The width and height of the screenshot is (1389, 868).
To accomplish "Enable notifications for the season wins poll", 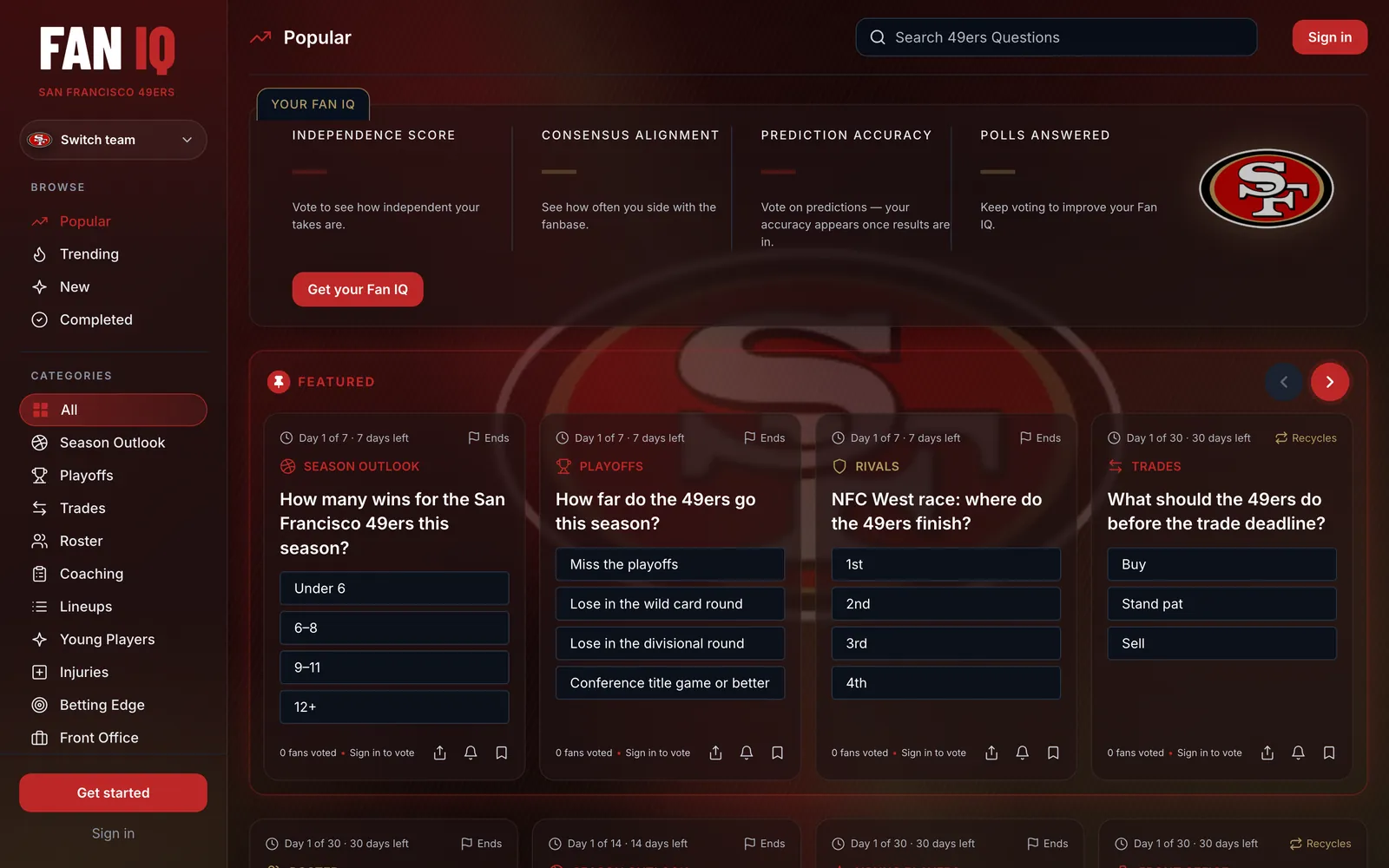I will click(x=471, y=753).
